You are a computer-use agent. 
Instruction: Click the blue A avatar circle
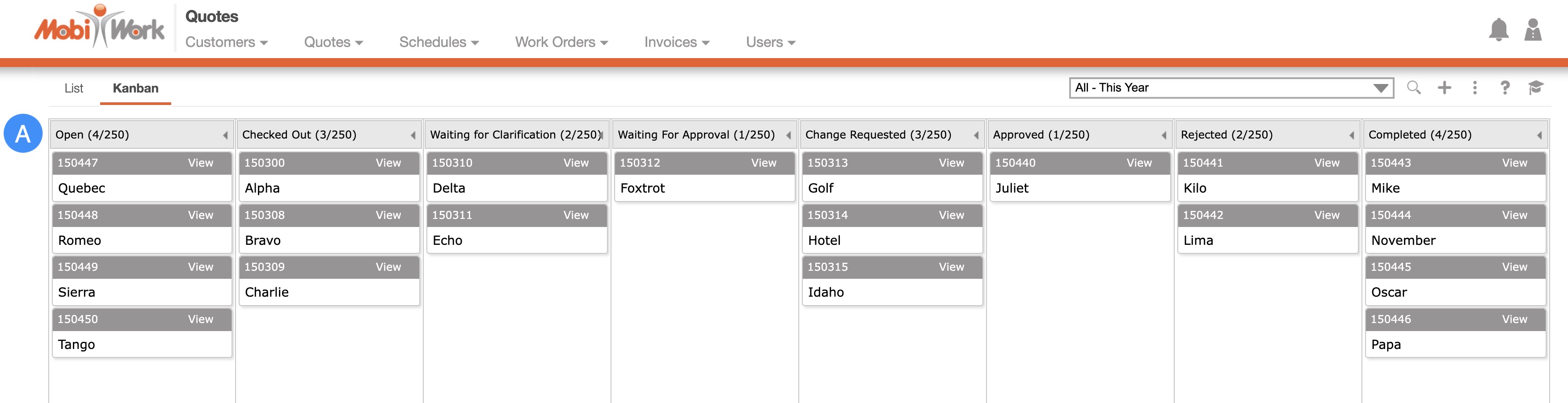23,133
